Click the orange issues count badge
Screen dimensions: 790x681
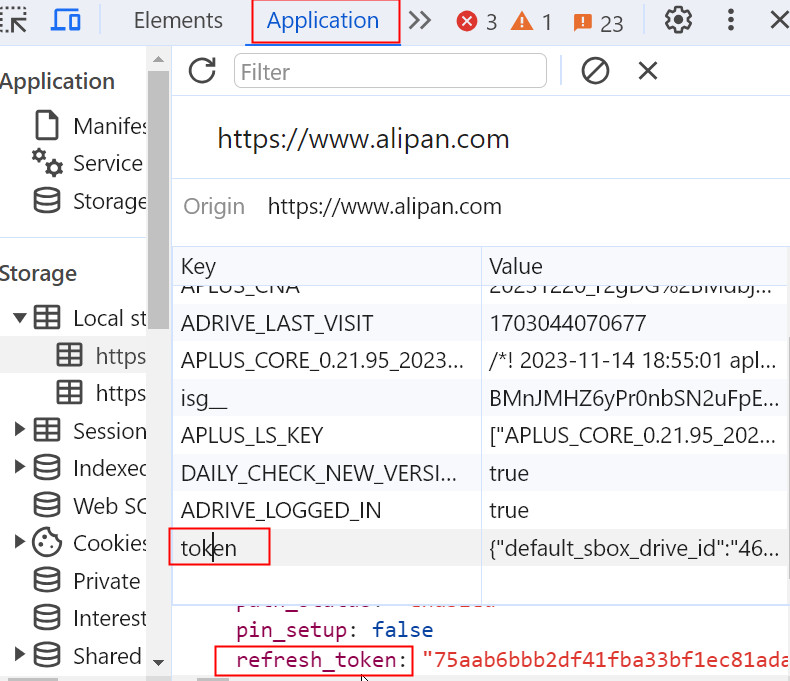(598, 22)
